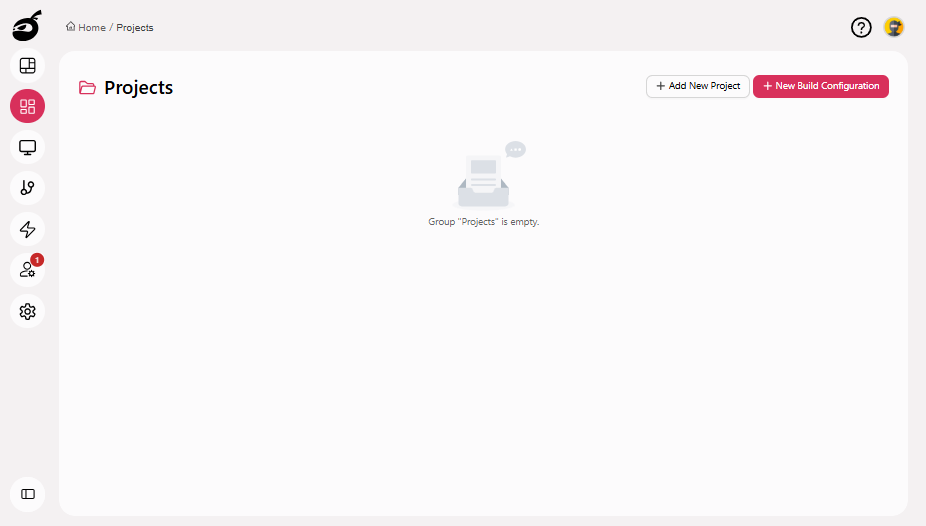The width and height of the screenshot is (926, 526).
Task: Open the git branch sidebar icon
Action: click(x=27, y=188)
